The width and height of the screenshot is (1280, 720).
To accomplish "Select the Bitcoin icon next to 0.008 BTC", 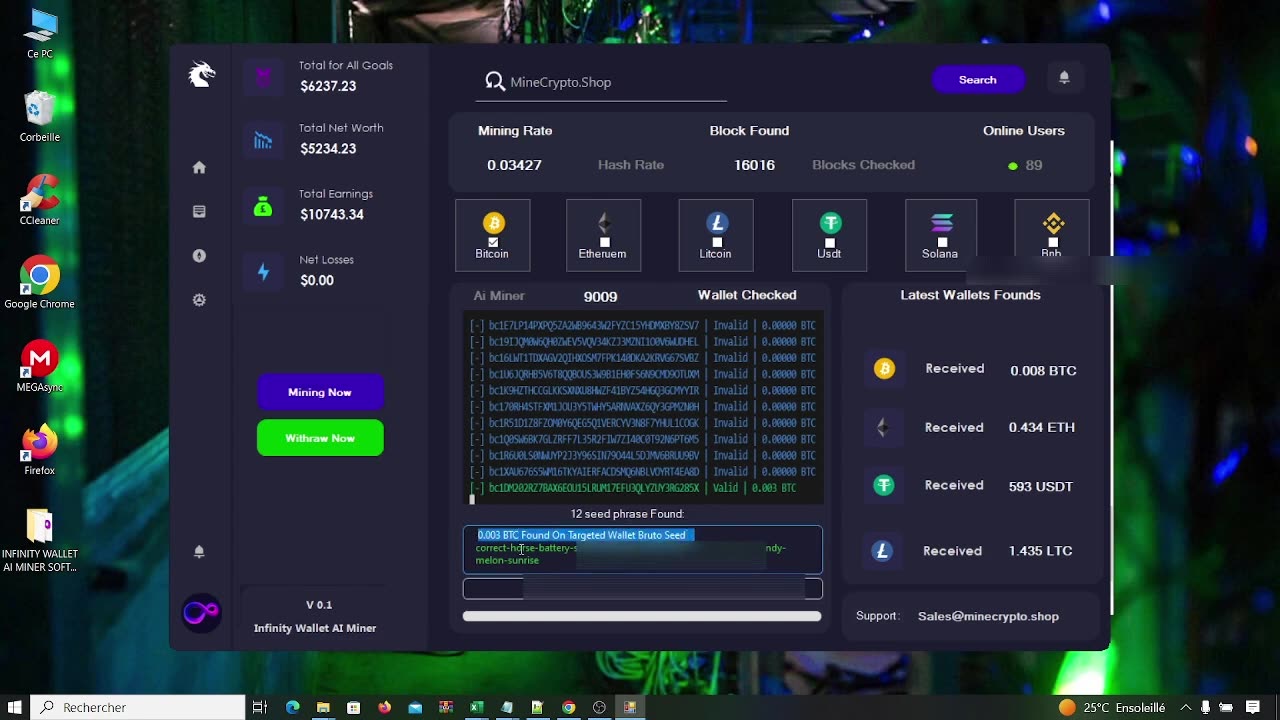I will tap(884, 369).
